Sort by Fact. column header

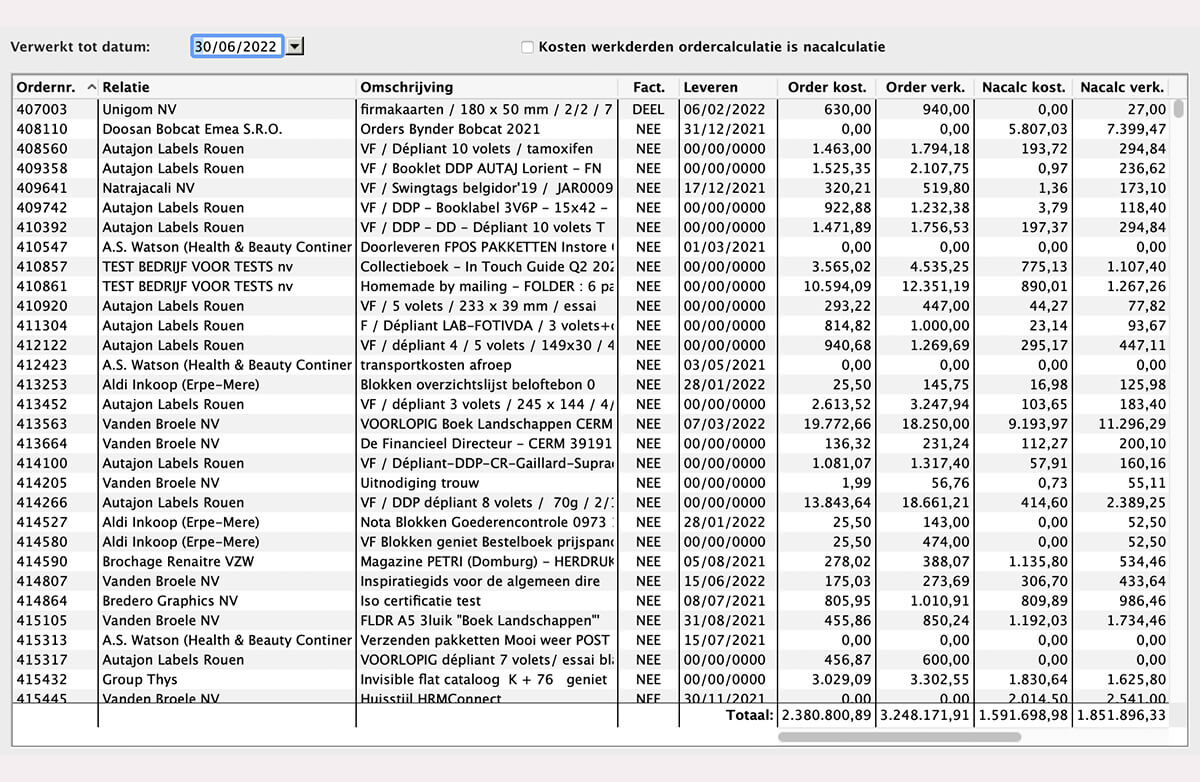(x=648, y=87)
